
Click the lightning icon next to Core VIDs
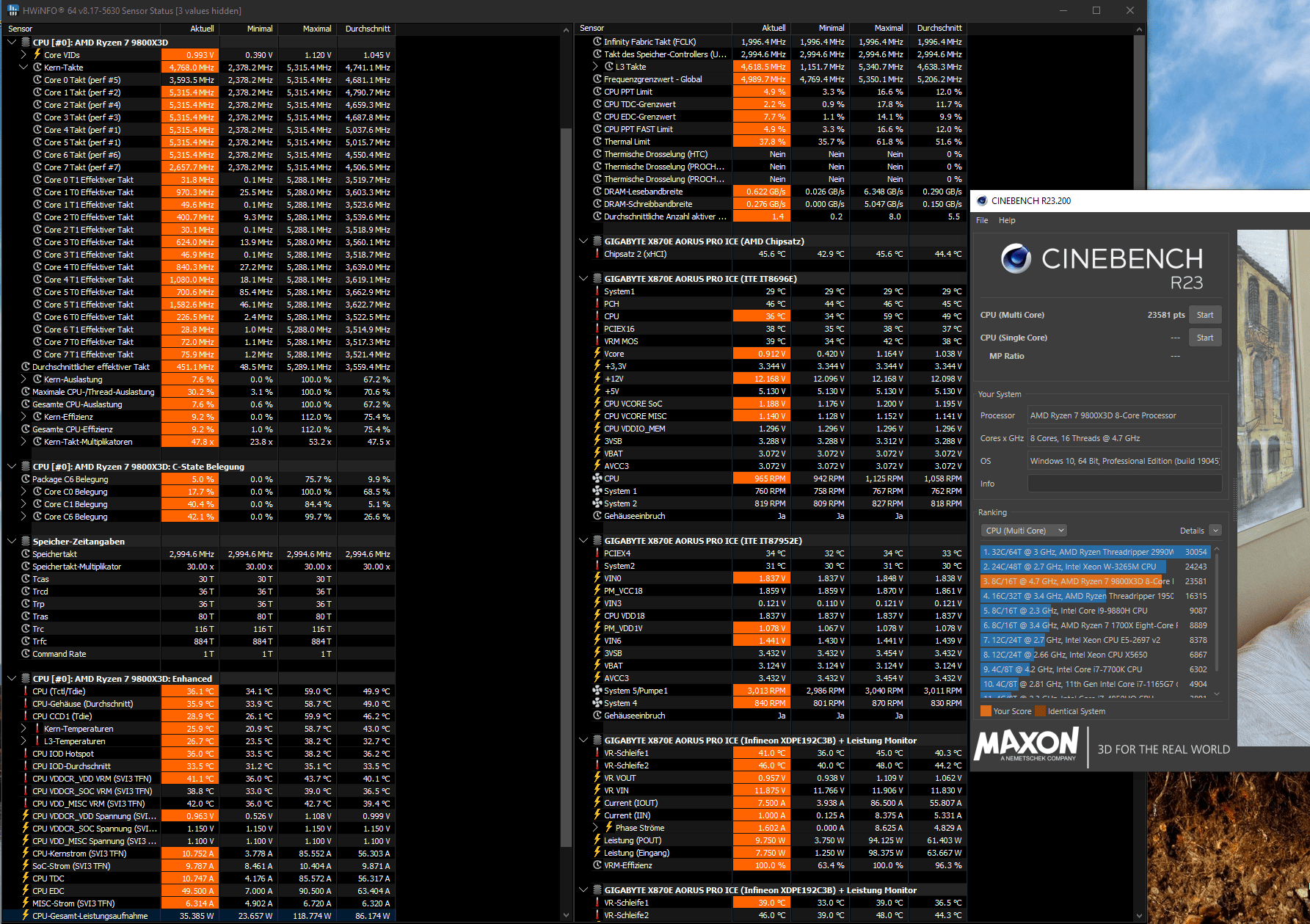click(37, 54)
